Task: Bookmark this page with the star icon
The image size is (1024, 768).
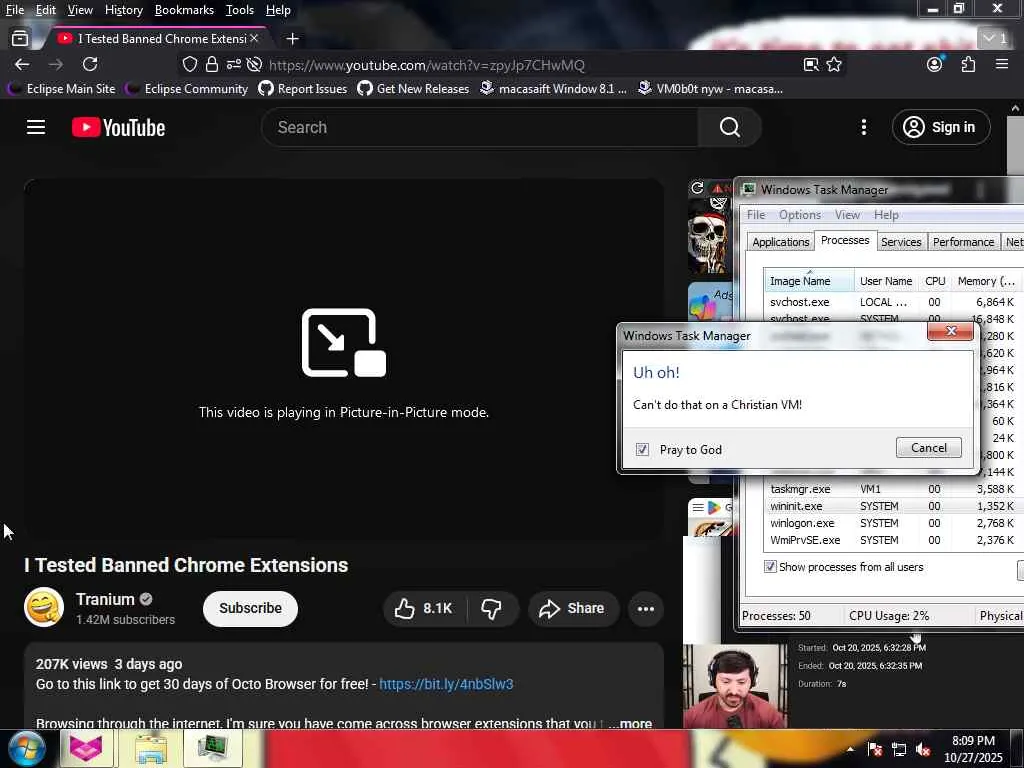Action: click(834, 64)
